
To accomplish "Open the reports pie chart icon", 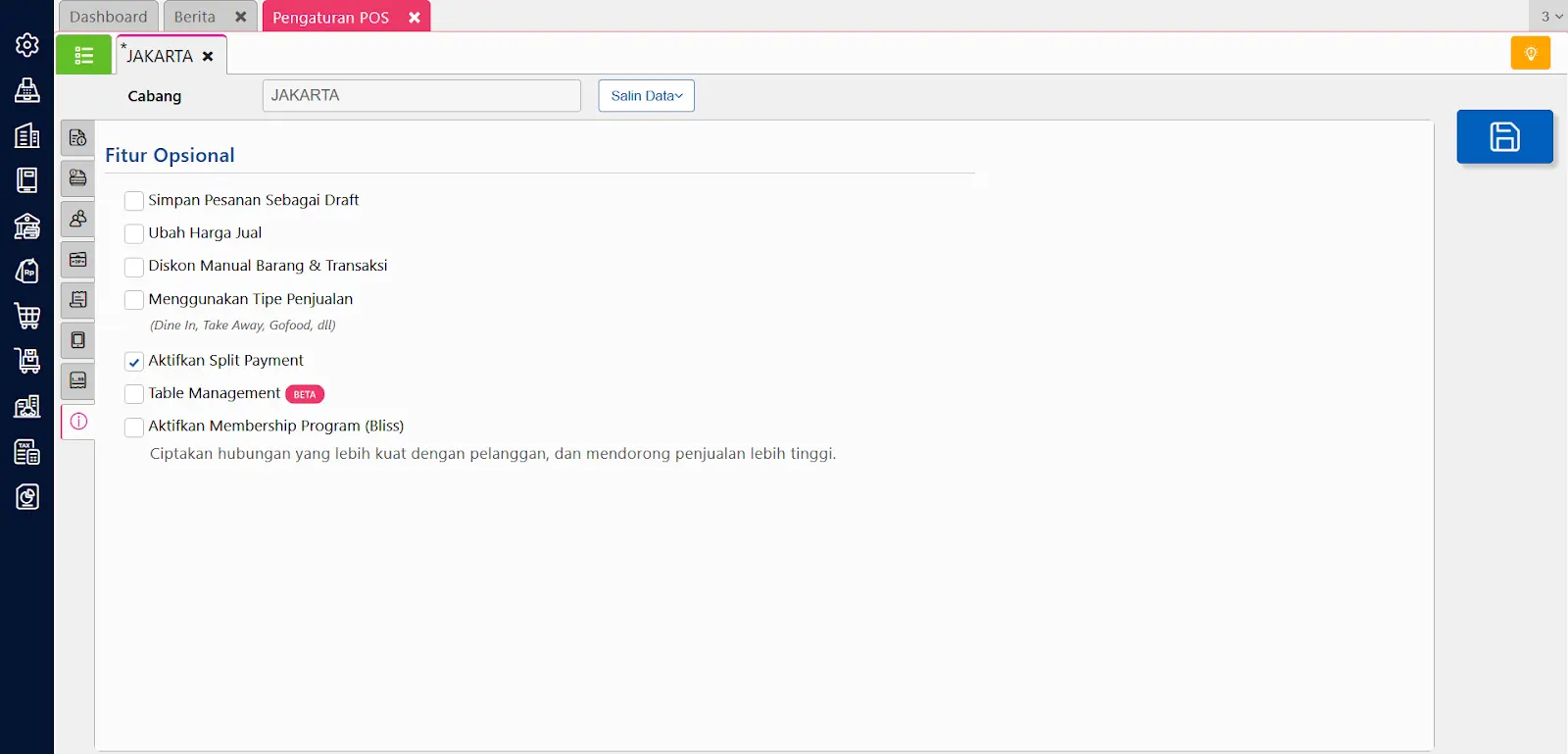I will click(x=27, y=496).
